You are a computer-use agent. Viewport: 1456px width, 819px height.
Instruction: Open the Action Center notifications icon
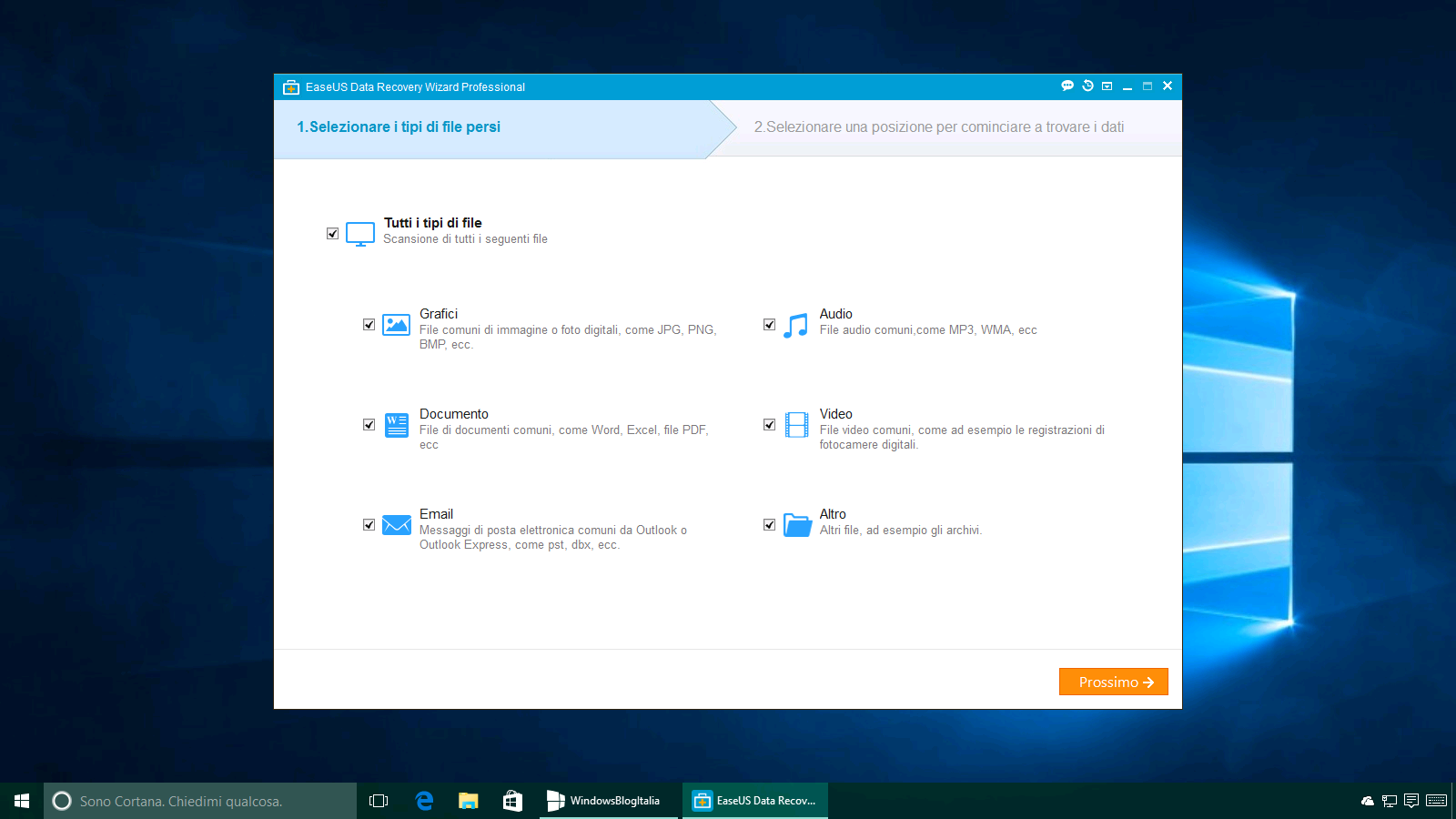click(x=1411, y=801)
